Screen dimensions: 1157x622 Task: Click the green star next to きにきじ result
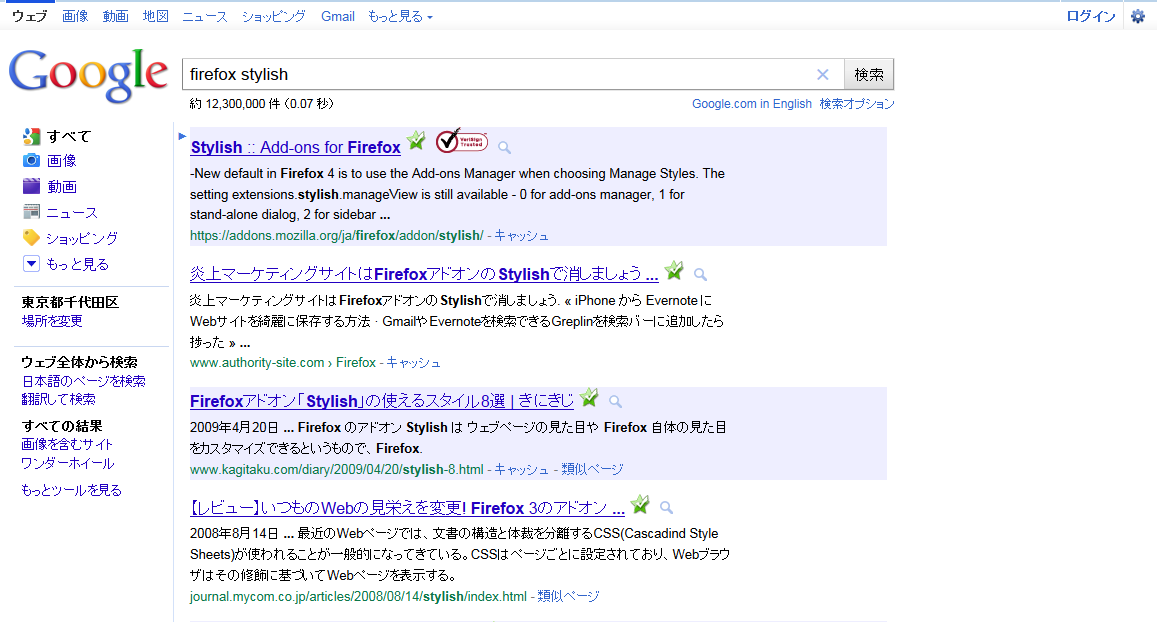(x=589, y=398)
